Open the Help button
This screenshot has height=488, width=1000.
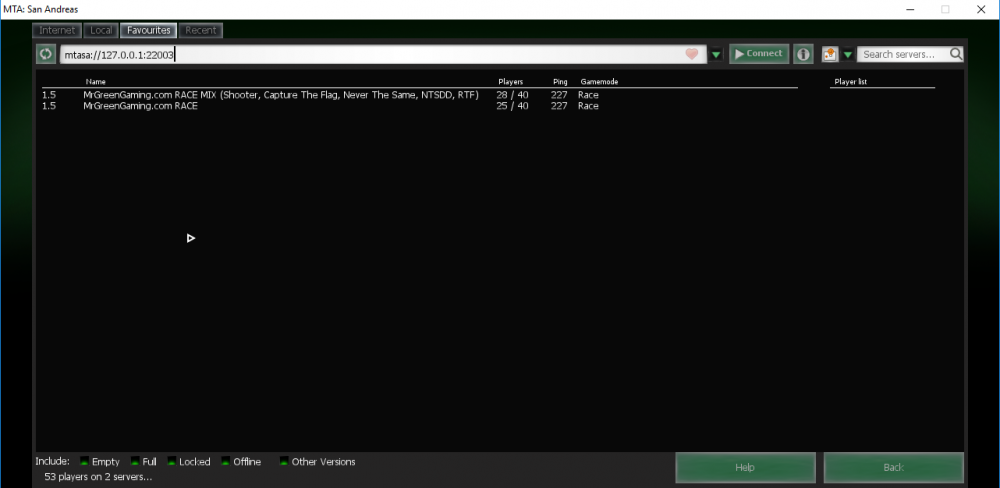click(x=745, y=468)
